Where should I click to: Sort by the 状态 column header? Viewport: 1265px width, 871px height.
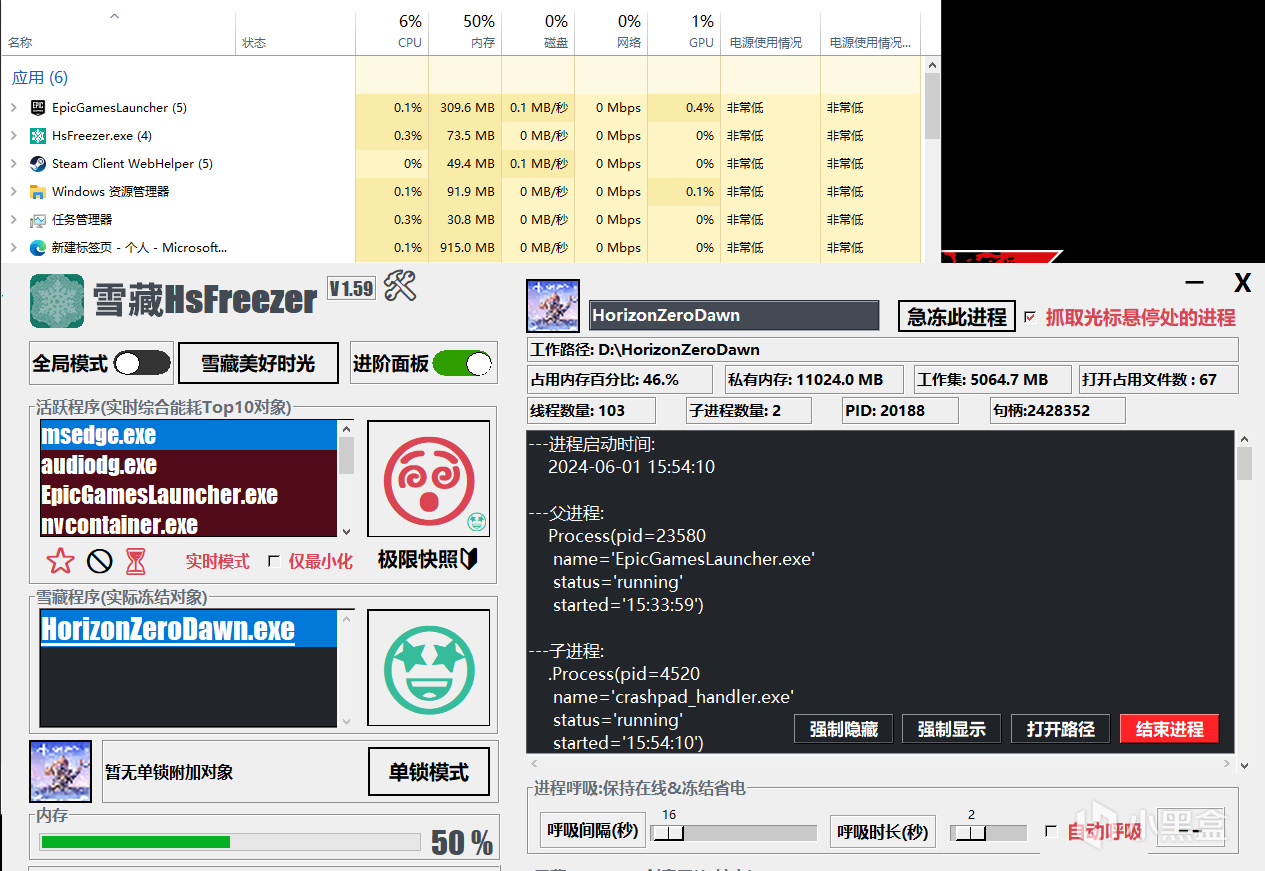(254, 43)
